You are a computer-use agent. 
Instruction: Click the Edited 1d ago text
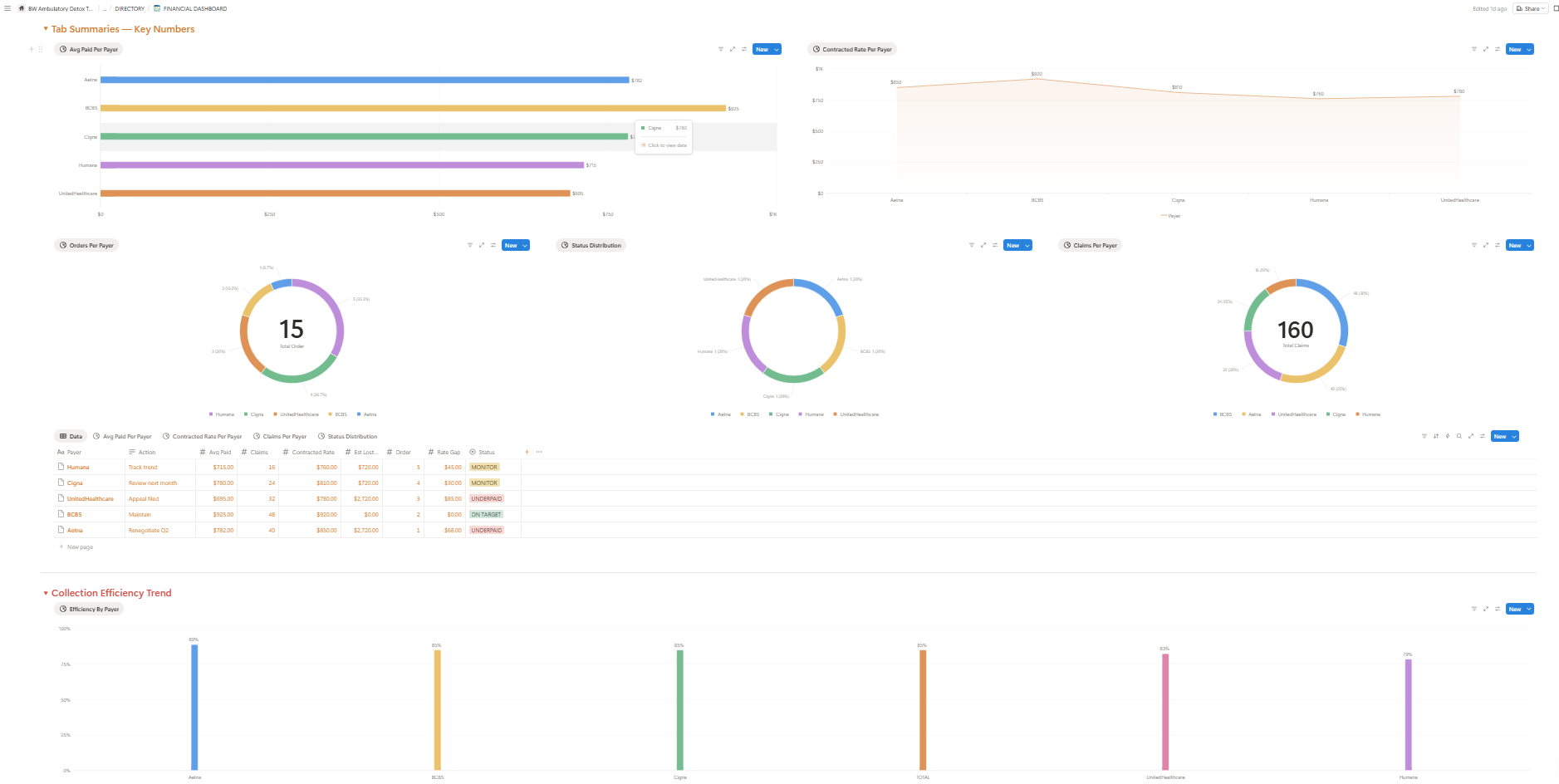coord(1490,8)
